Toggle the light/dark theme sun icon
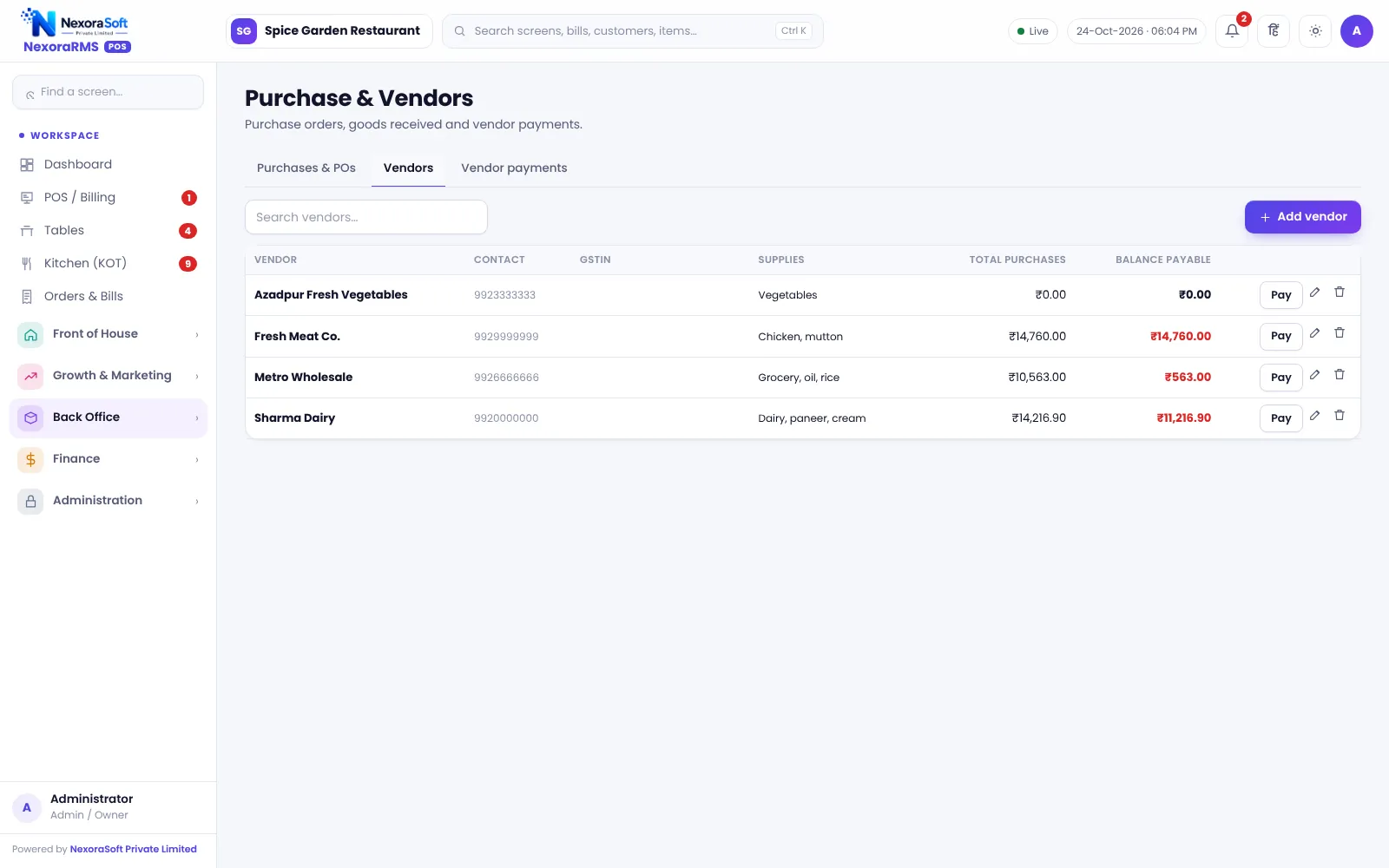Viewport: 1389px width, 868px height. point(1315,31)
